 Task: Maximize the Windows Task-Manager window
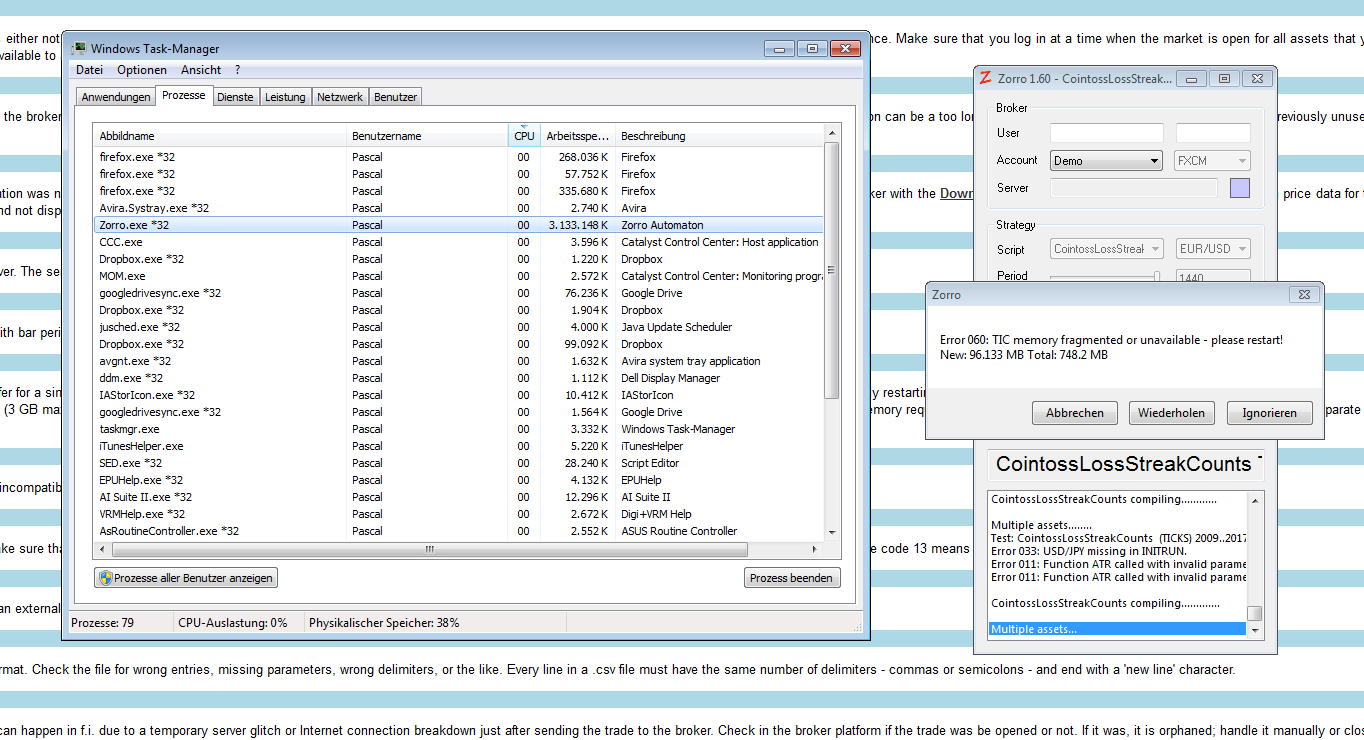click(x=812, y=48)
